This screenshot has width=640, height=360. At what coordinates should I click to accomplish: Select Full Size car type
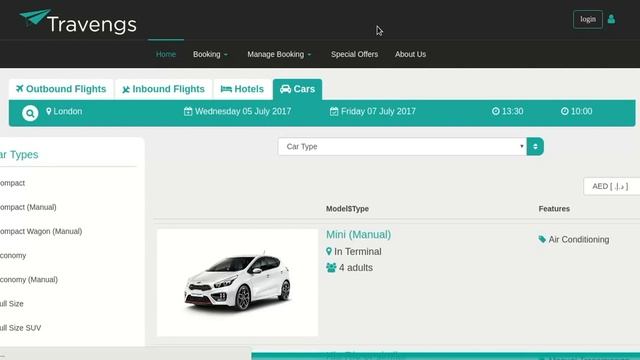12,304
